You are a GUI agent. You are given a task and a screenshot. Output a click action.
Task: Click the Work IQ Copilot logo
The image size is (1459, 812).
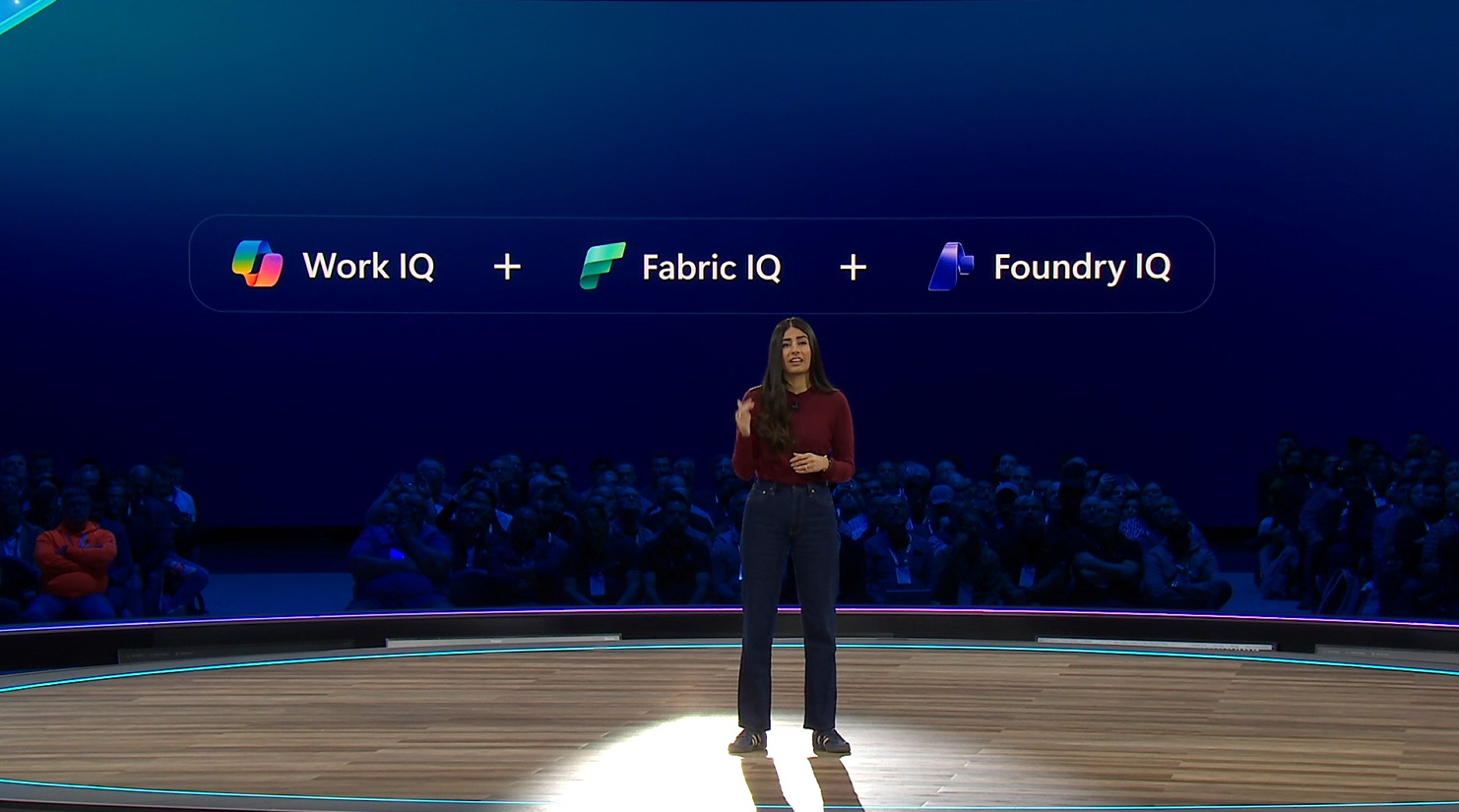(x=257, y=264)
